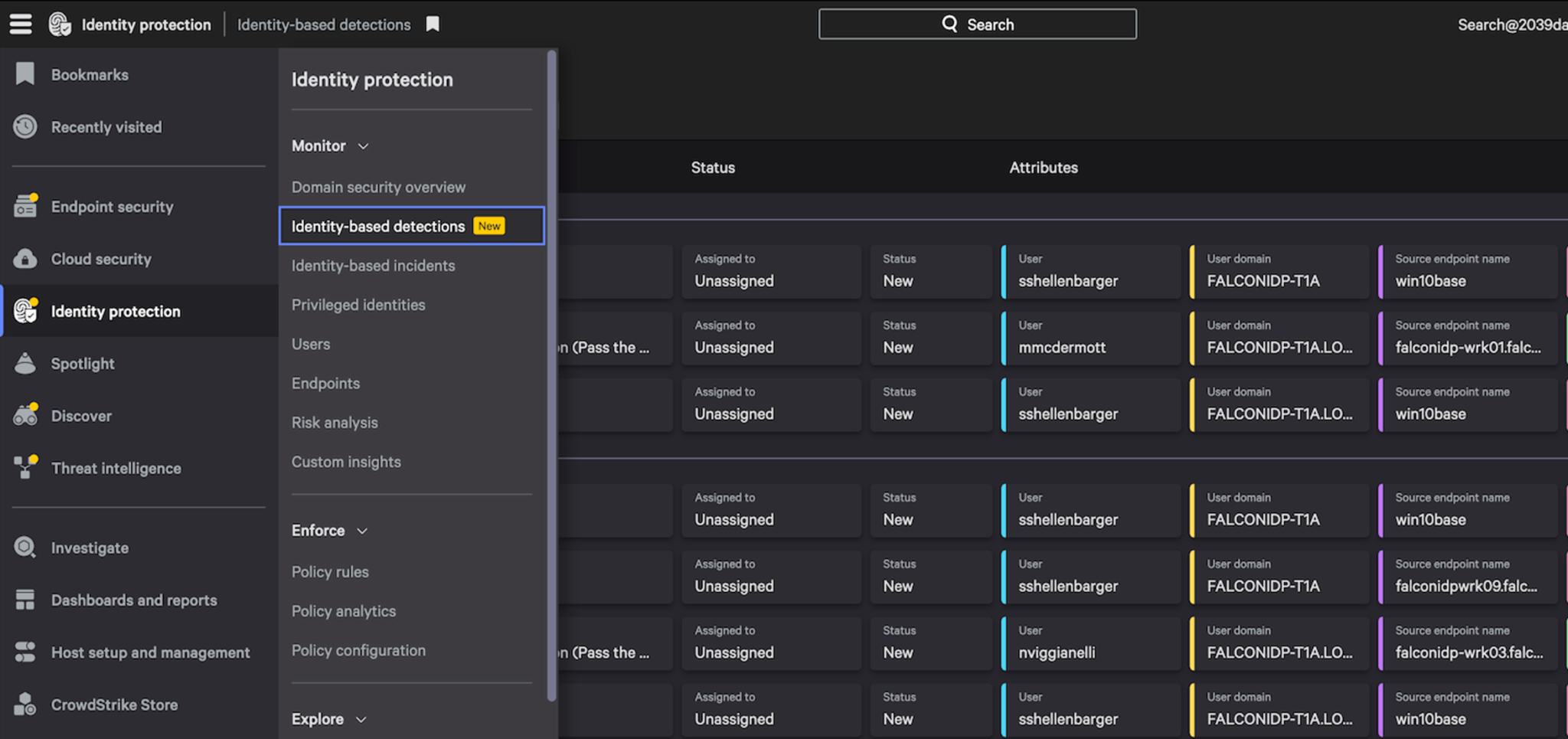
Task: Toggle the hamburger navigation menu
Action: point(20,23)
